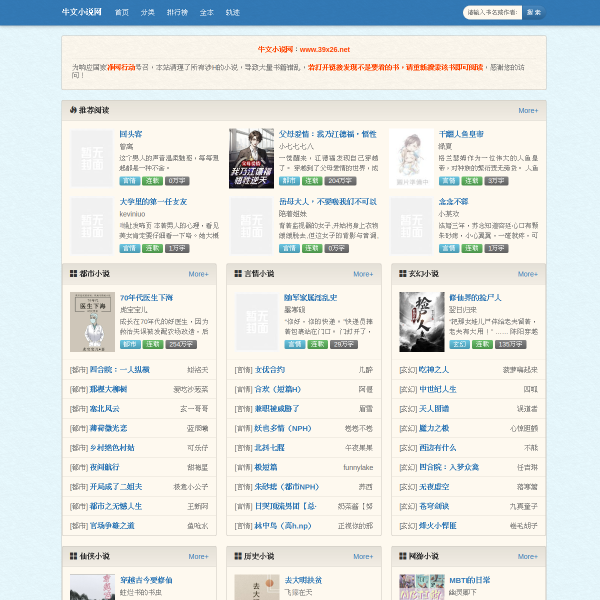
Task: Open More+ in 言情小说 section
Action: (x=363, y=274)
